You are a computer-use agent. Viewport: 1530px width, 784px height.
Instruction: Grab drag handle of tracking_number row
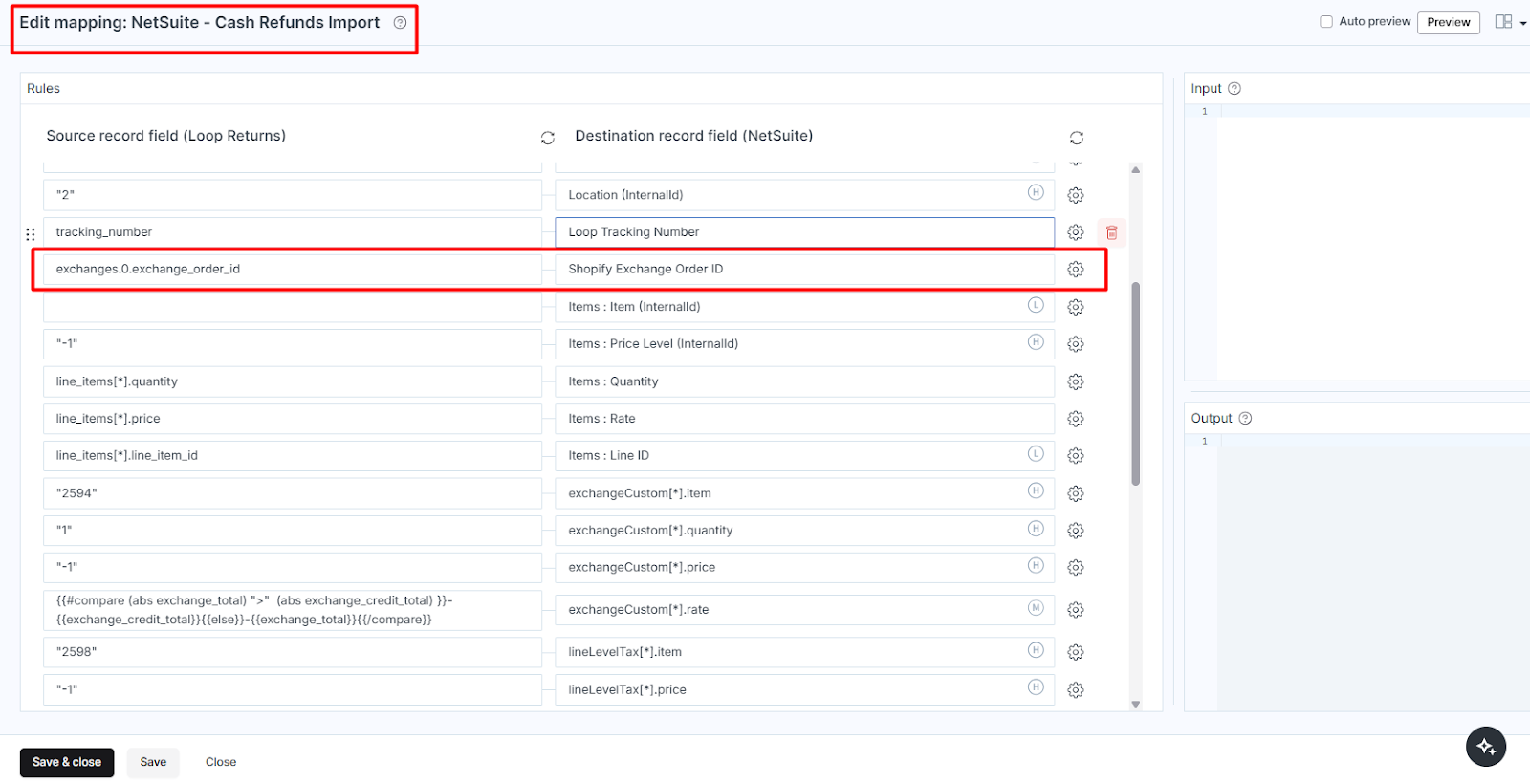click(31, 233)
